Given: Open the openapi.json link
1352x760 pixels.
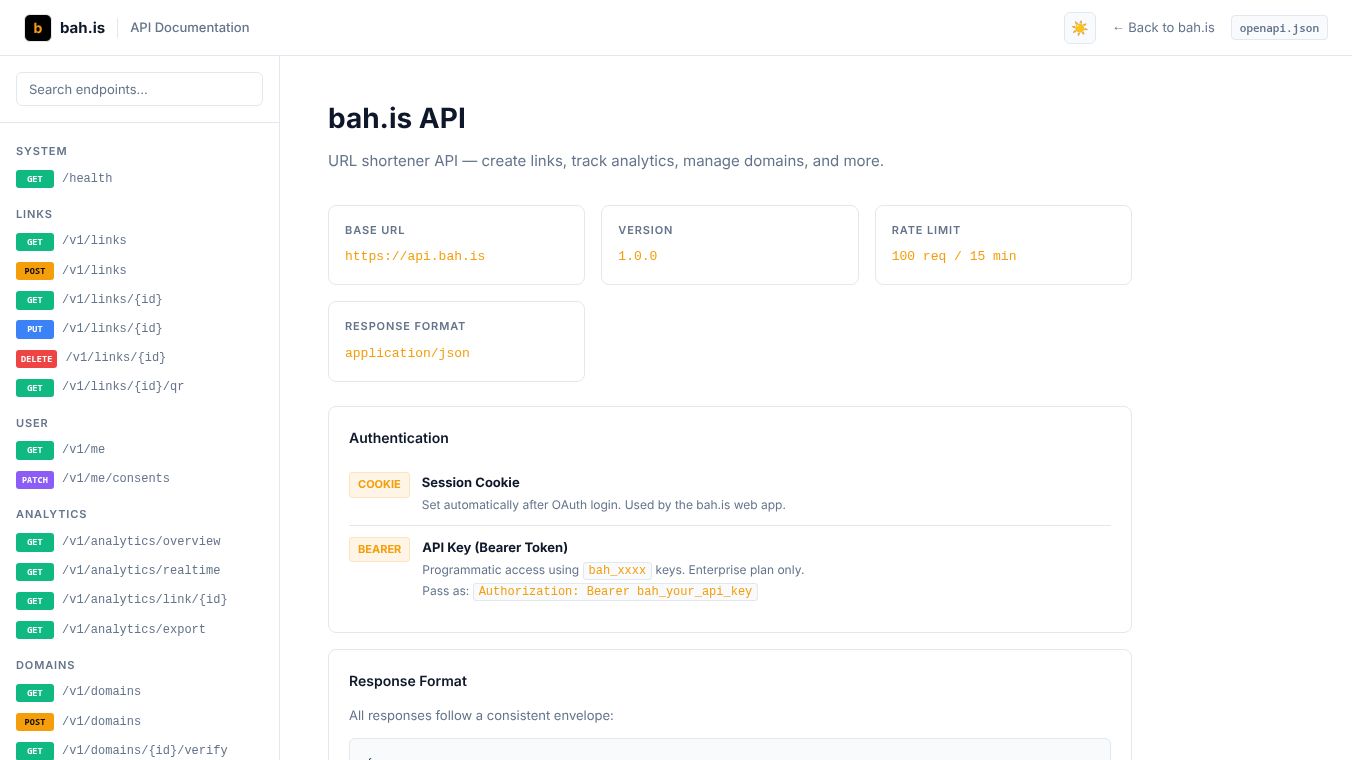Looking at the screenshot, I should [1279, 28].
